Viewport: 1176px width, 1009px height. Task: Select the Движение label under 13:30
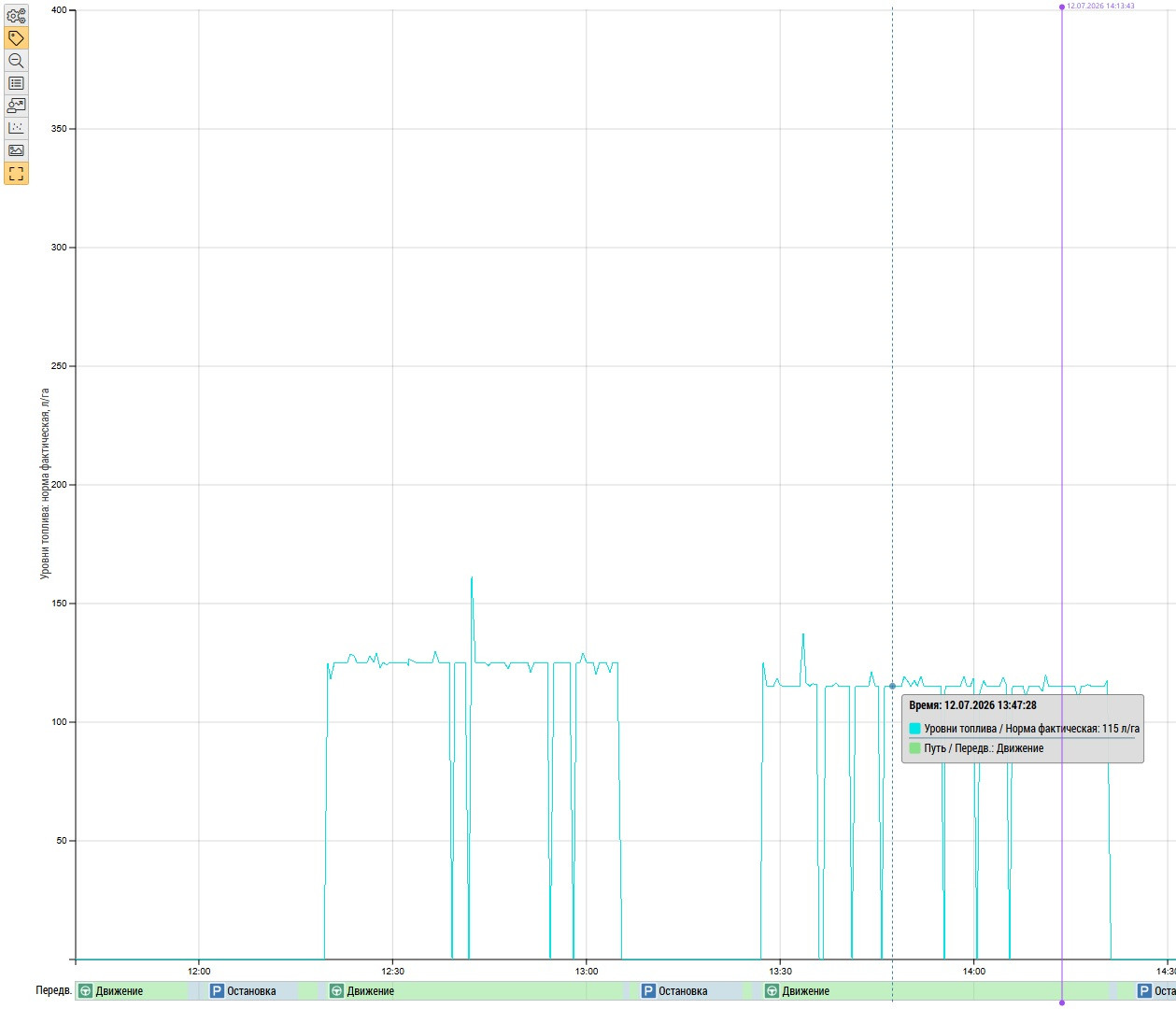806,991
